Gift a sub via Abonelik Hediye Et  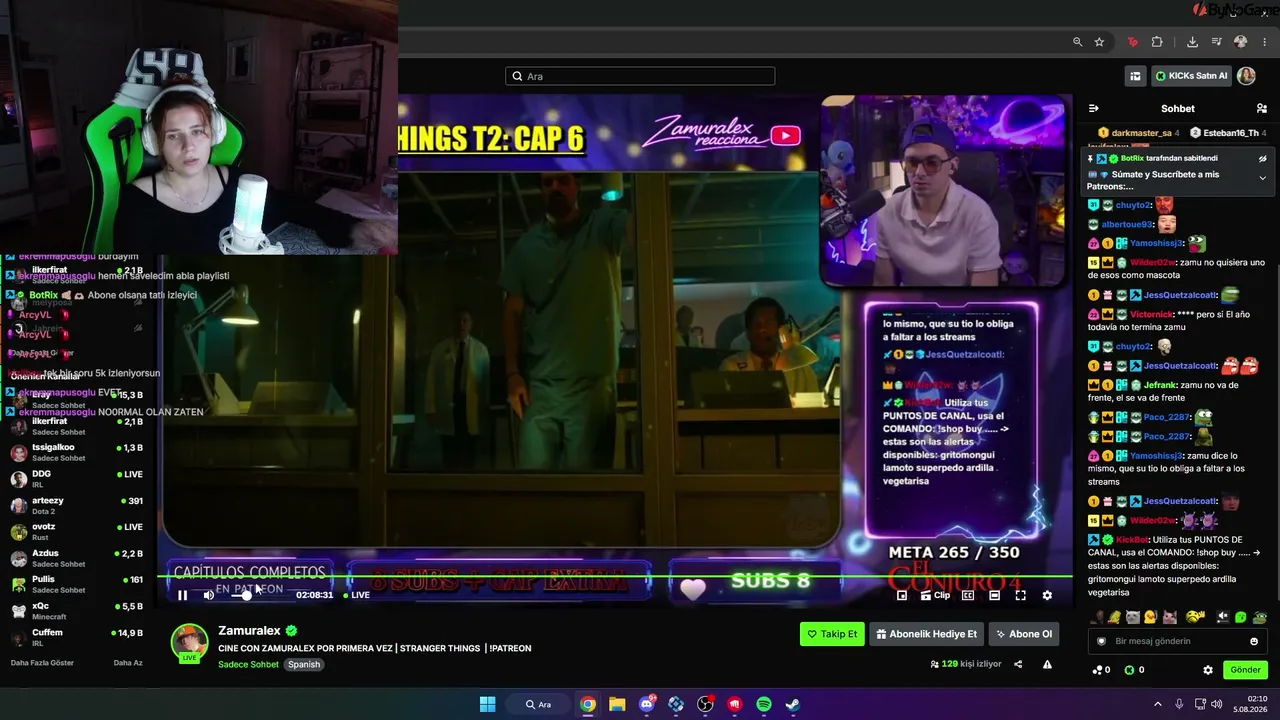(926, 634)
